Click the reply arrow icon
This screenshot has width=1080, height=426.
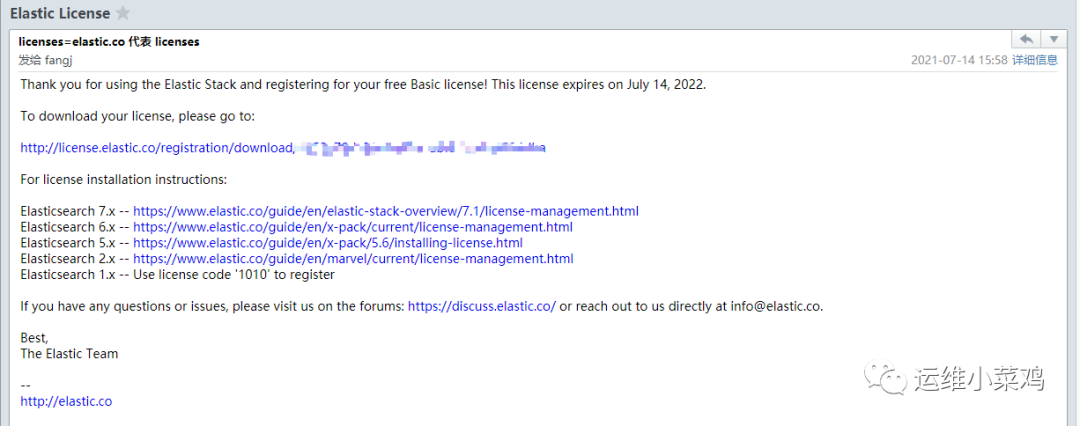point(1026,39)
